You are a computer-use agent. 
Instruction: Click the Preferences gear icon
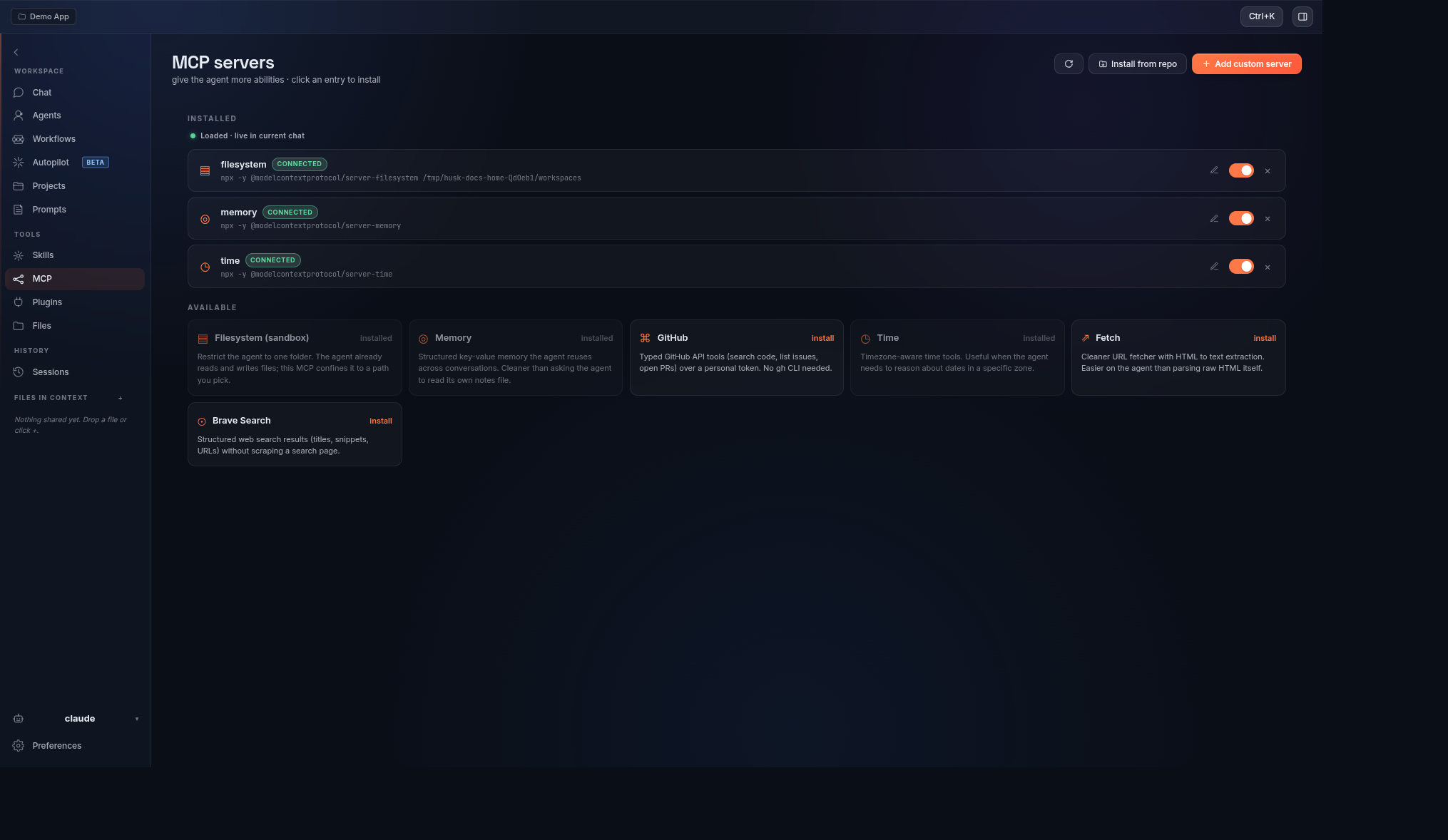19,746
